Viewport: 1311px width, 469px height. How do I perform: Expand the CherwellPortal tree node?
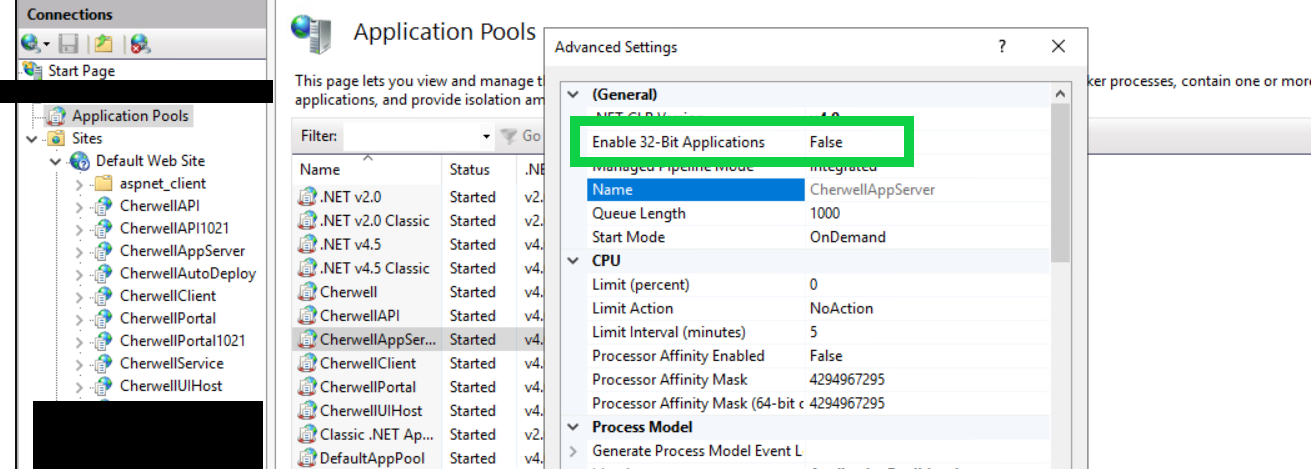pyautogui.click(x=79, y=318)
